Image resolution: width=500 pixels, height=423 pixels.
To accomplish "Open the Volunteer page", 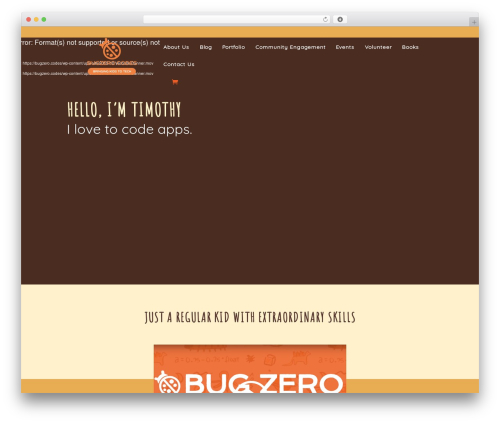I will pyautogui.click(x=378, y=47).
